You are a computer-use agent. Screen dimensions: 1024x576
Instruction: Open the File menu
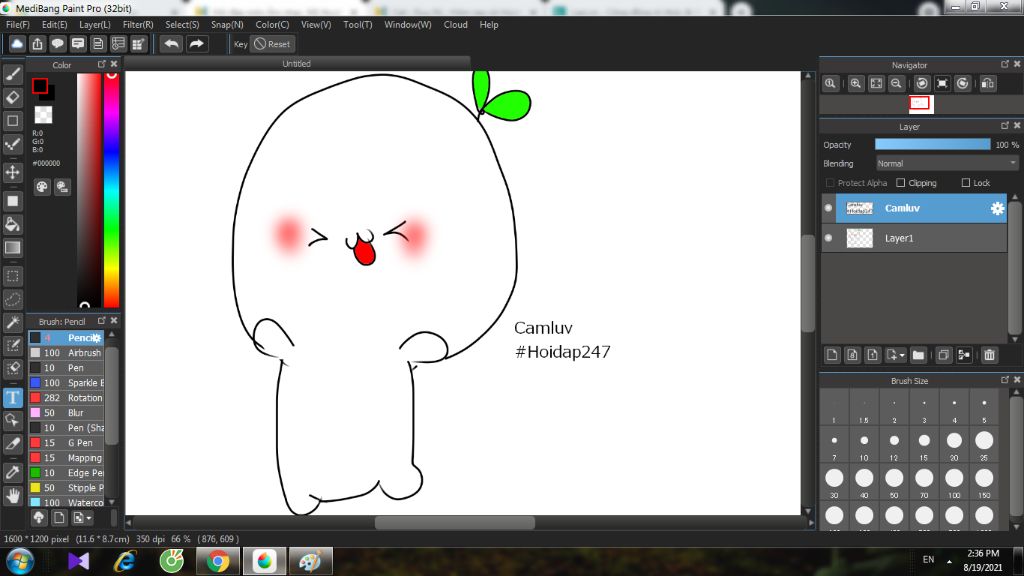[18, 25]
